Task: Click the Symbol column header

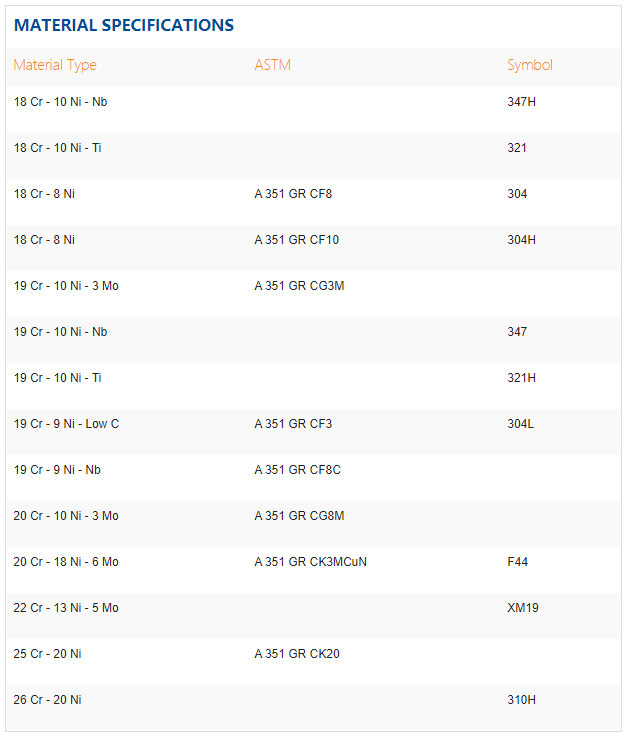Action: (529, 65)
